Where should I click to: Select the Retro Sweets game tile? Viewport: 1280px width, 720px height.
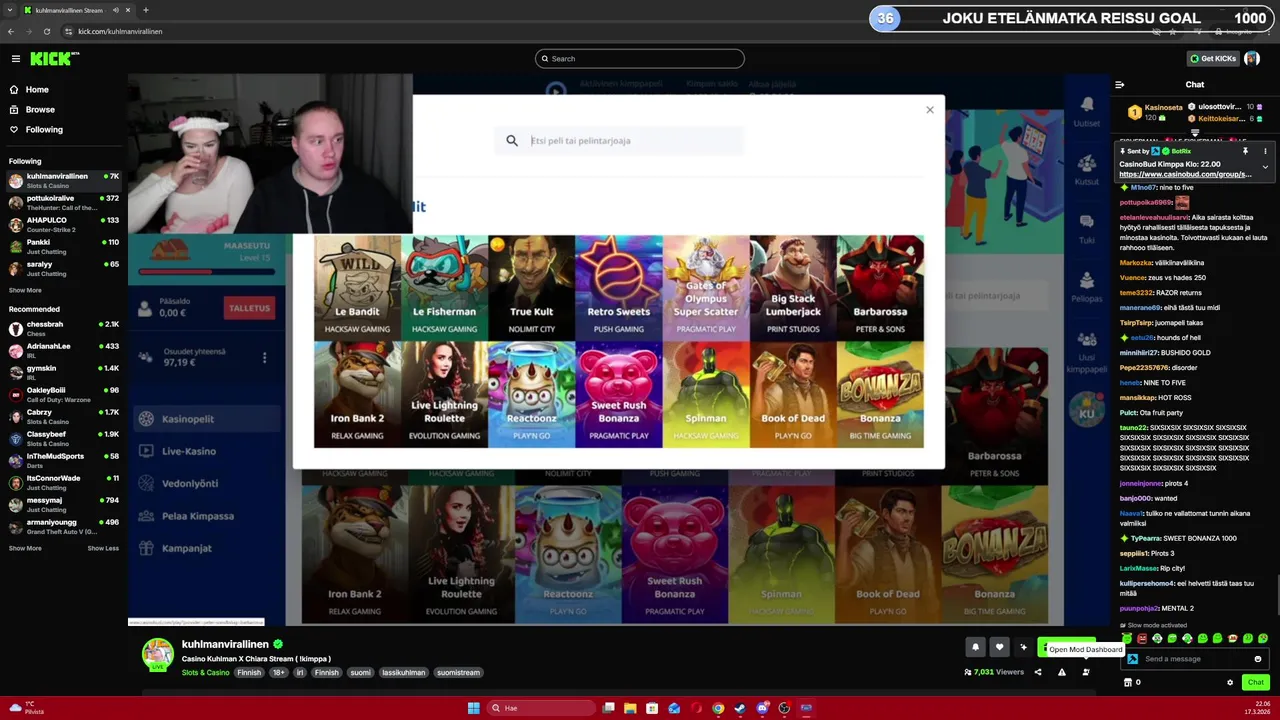(x=618, y=287)
